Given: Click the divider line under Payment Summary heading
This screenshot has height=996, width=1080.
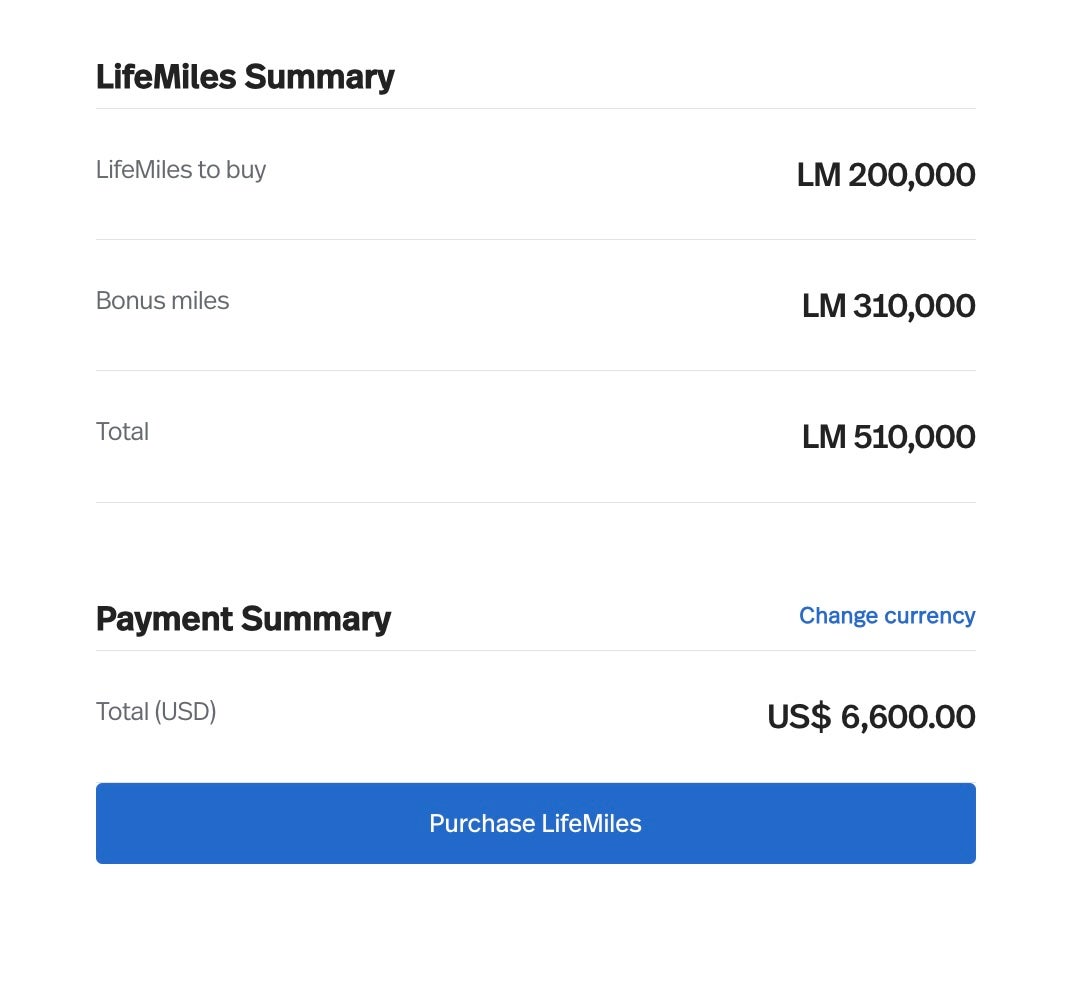Looking at the screenshot, I should pyautogui.click(x=535, y=650).
